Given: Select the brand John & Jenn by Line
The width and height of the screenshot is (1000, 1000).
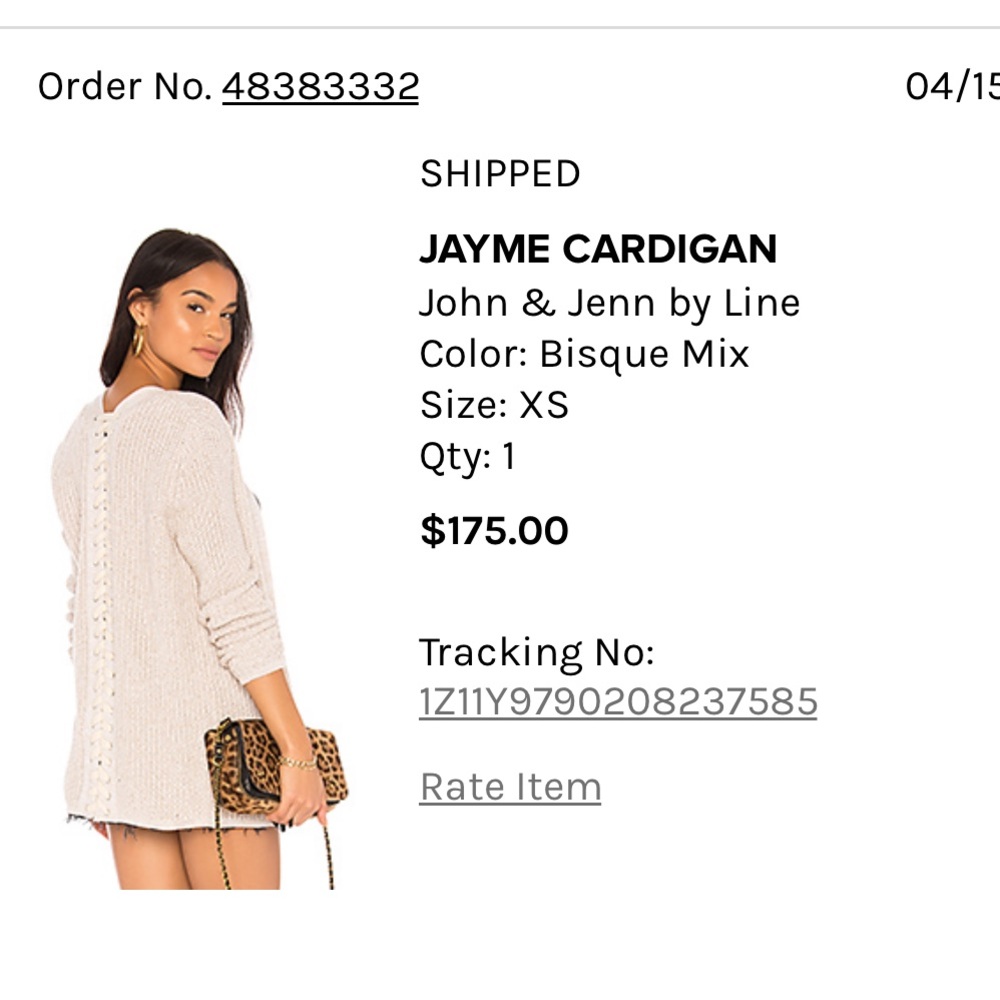Looking at the screenshot, I should [x=610, y=301].
